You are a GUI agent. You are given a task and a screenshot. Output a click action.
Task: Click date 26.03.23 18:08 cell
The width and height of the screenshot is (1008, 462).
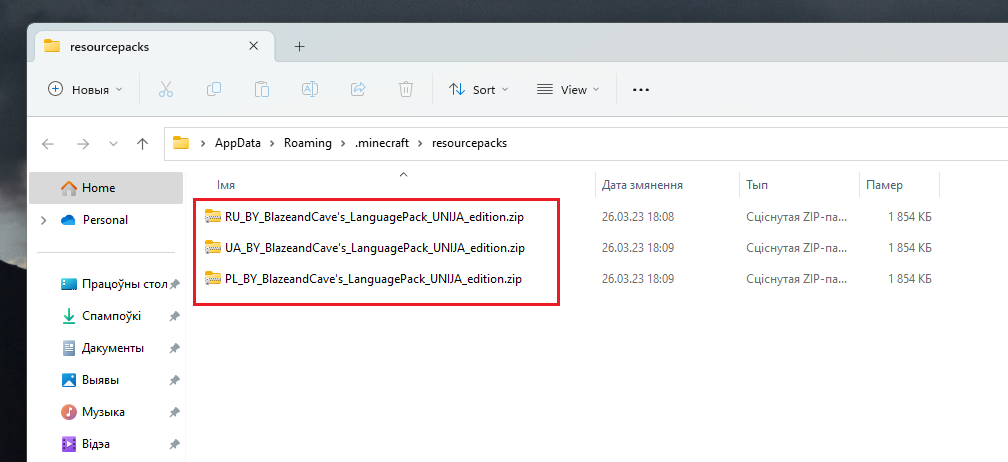tap(638, 217)
